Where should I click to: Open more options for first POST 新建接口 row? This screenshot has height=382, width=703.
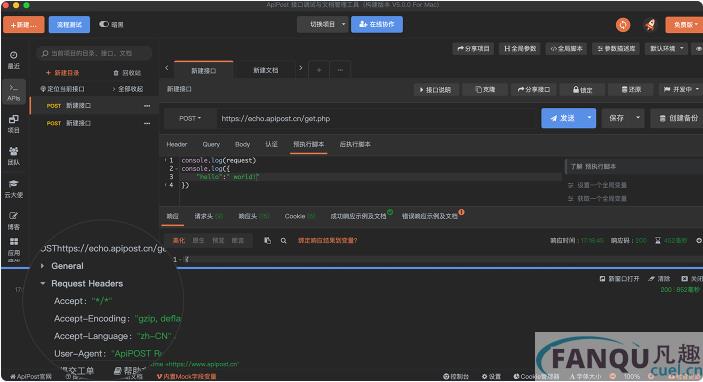point(147,106)
